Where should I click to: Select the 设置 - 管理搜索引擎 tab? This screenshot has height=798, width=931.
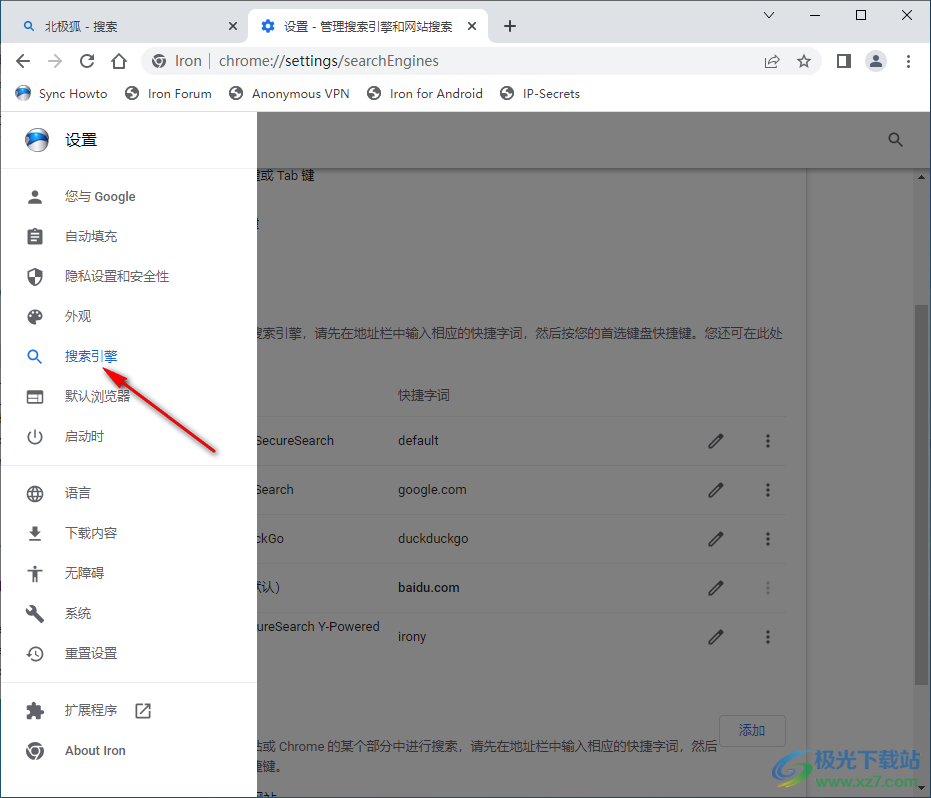pyautogui.click(x=368, y=26)
